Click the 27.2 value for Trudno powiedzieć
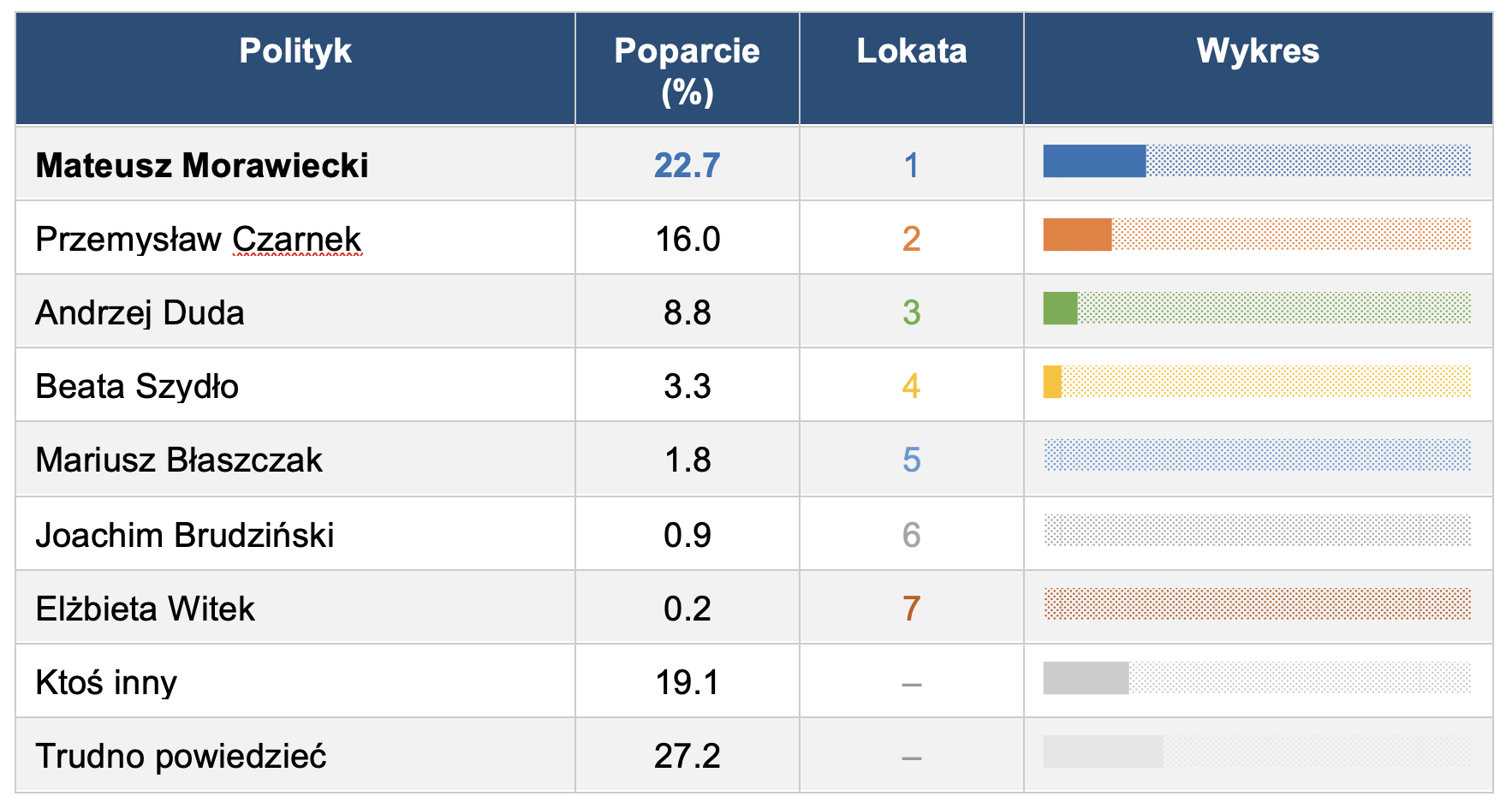Viewport: 1512px width, 808px height. [x=687, y=757]
